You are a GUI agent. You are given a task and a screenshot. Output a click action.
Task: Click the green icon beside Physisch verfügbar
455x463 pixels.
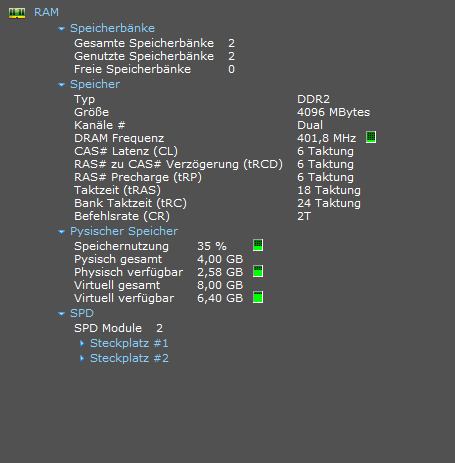(x=258, y=271)
